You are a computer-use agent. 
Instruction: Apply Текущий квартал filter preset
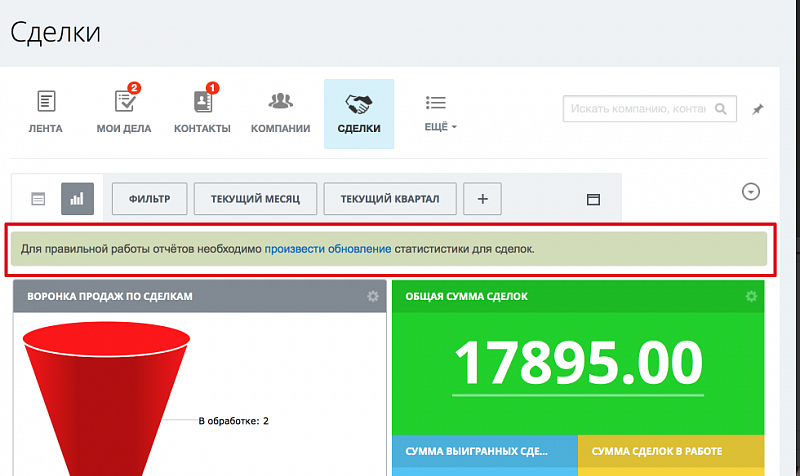(x=390, y=198)
